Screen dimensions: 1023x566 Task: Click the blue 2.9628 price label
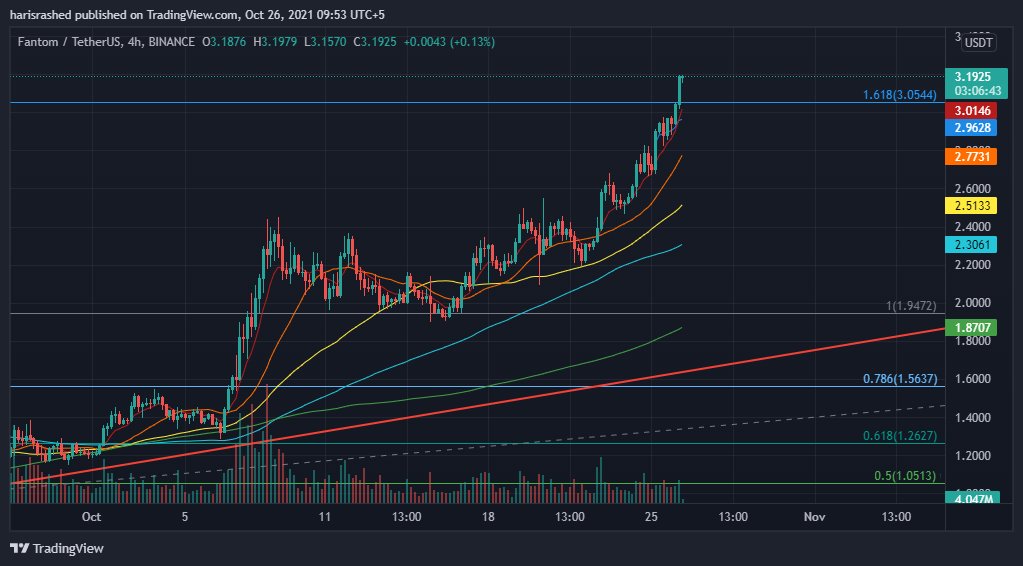point(972,128)
